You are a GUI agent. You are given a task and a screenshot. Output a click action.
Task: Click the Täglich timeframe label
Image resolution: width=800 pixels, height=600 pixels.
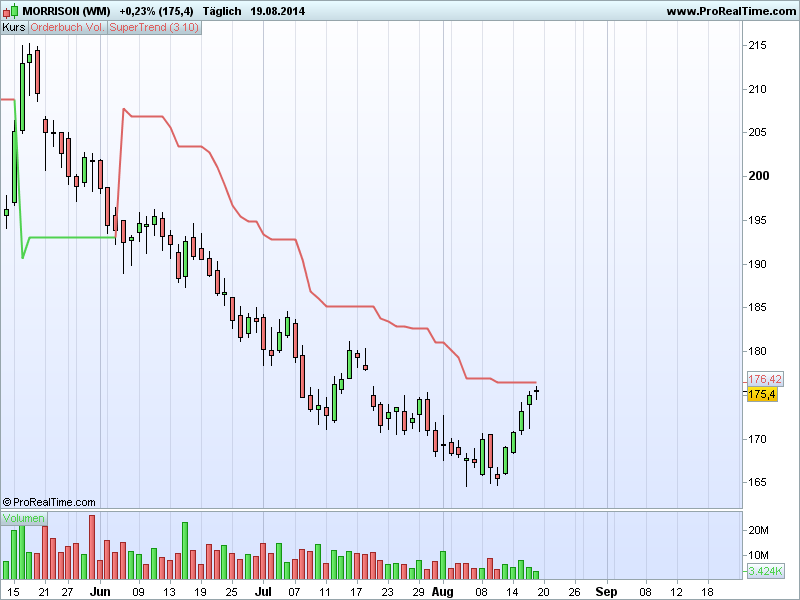coord(222,11)
